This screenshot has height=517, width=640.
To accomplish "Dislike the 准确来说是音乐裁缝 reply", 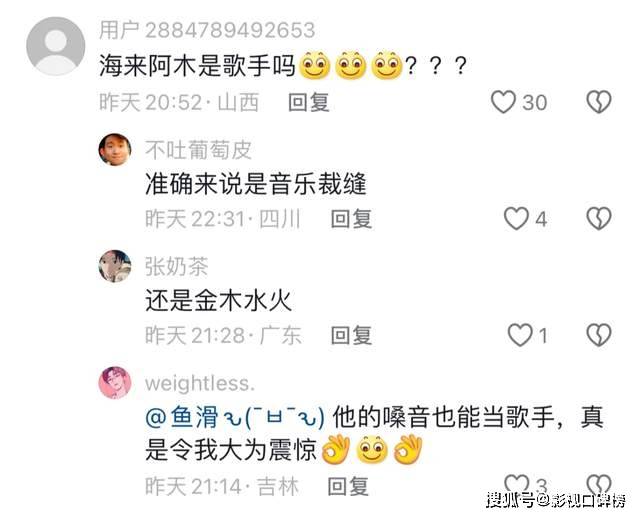I will point(599,218).
